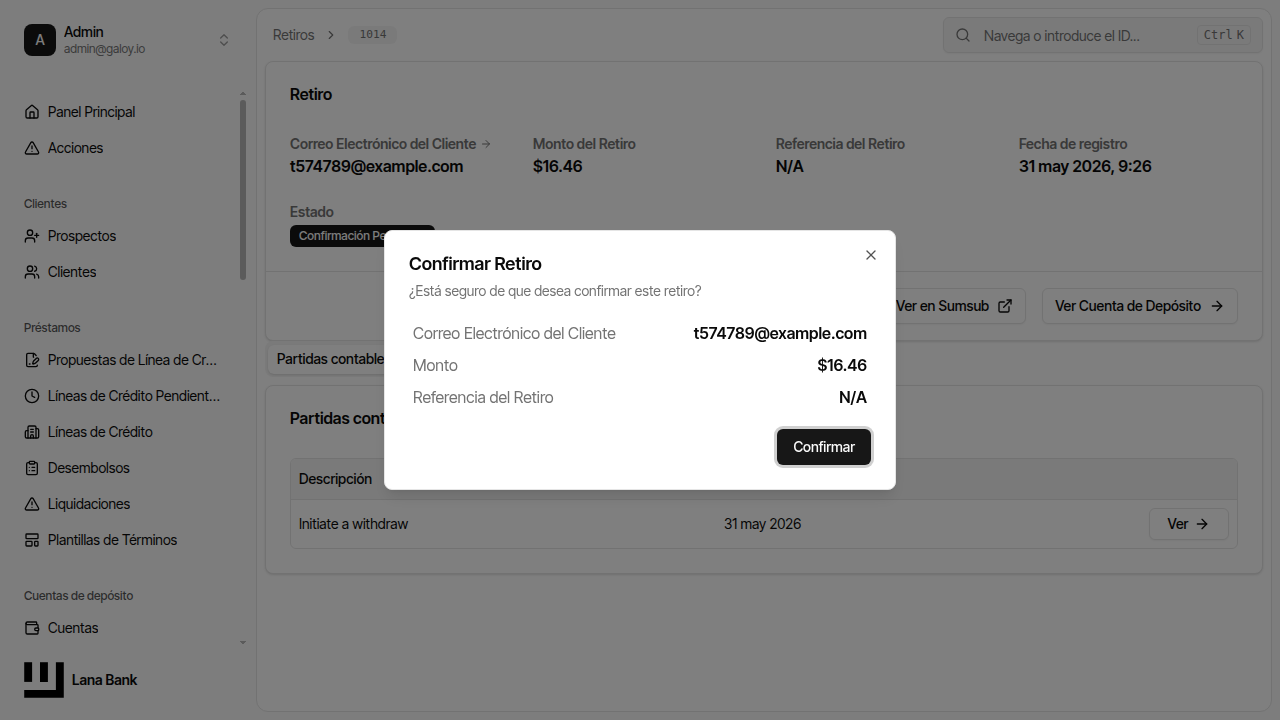Screen dimensions: 1280x720
Task: Click Correo Electrónico del Cliente link label
Action: (x=390, y=144)
